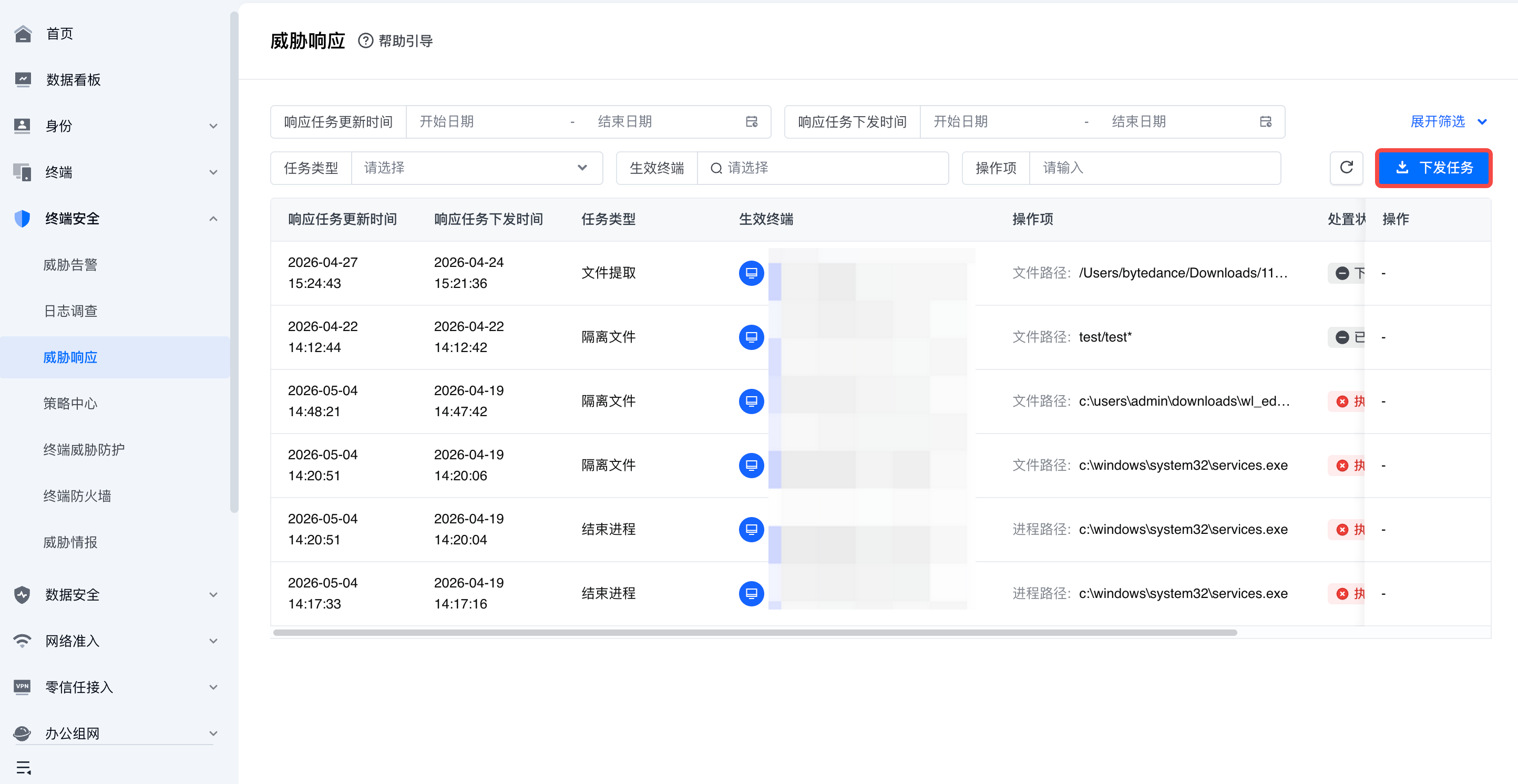Click the sidebar vertical scrollbar
The height and width of the screenshot is (784, 1518).
coord(234,262)
